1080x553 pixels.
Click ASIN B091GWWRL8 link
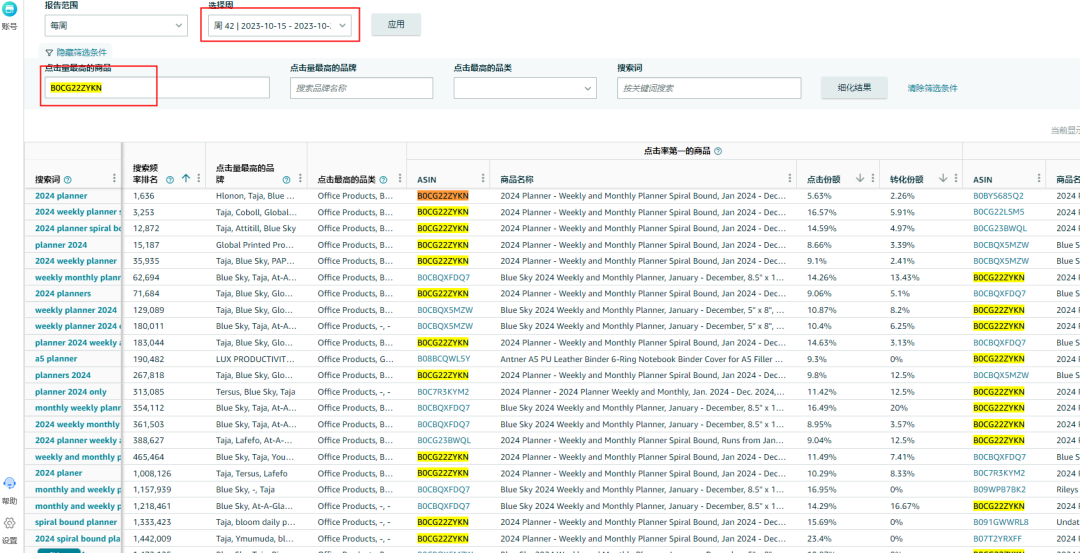[x=1001, y=522]
